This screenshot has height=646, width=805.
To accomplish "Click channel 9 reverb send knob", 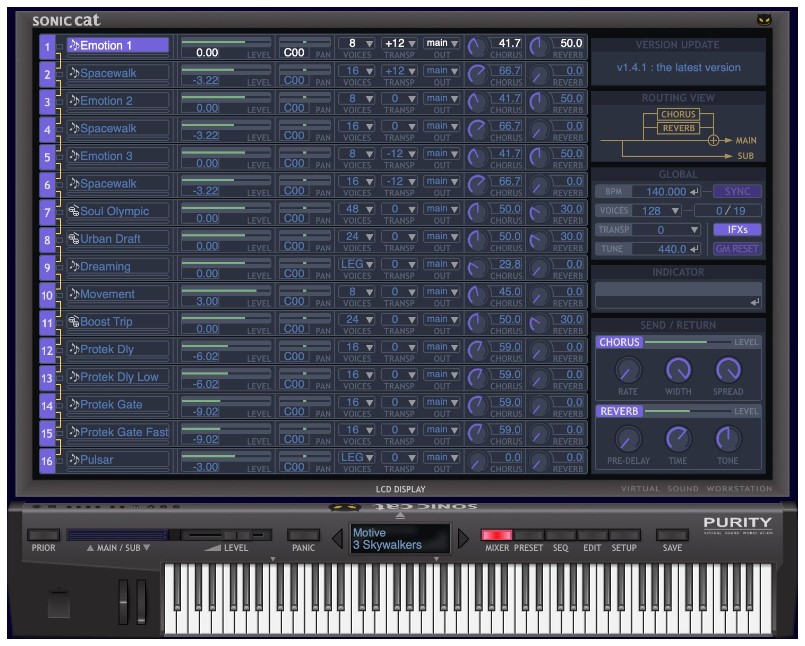I will [539, 268].
